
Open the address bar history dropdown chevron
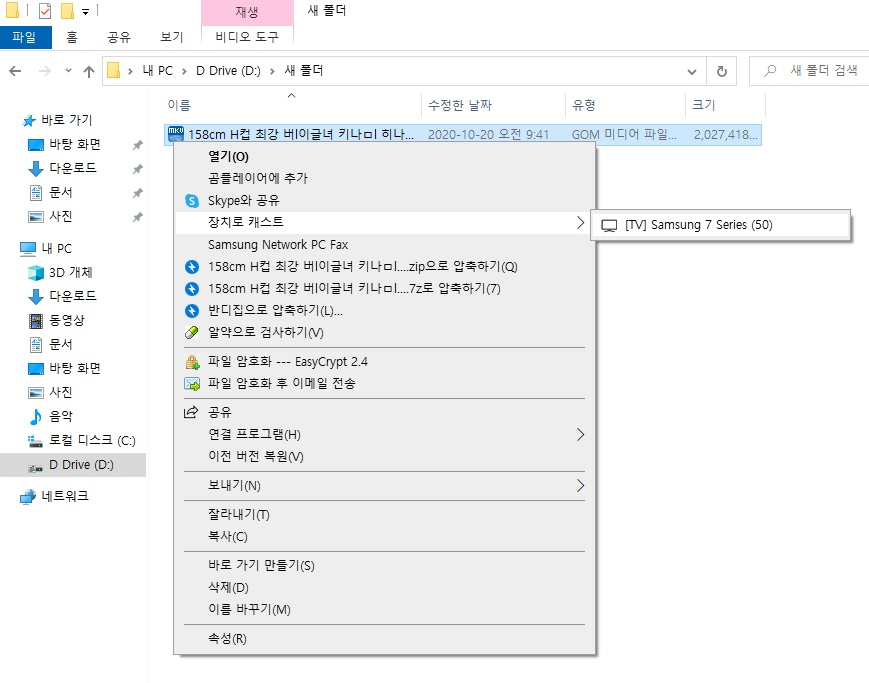(692, 71)
